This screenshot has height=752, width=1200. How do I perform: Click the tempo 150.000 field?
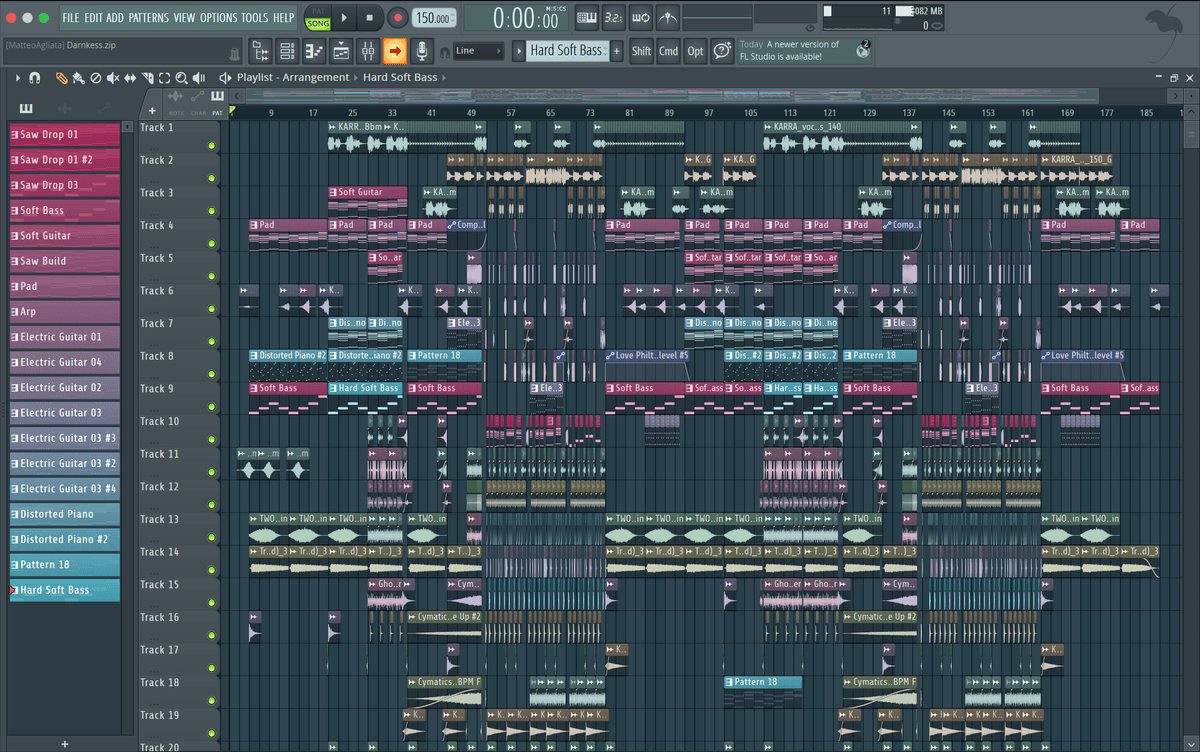tap(433, 18)
